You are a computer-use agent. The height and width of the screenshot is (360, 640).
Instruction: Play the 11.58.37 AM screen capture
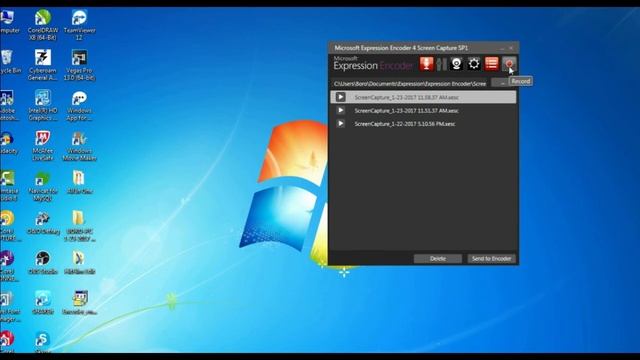(x=340, y=97)
